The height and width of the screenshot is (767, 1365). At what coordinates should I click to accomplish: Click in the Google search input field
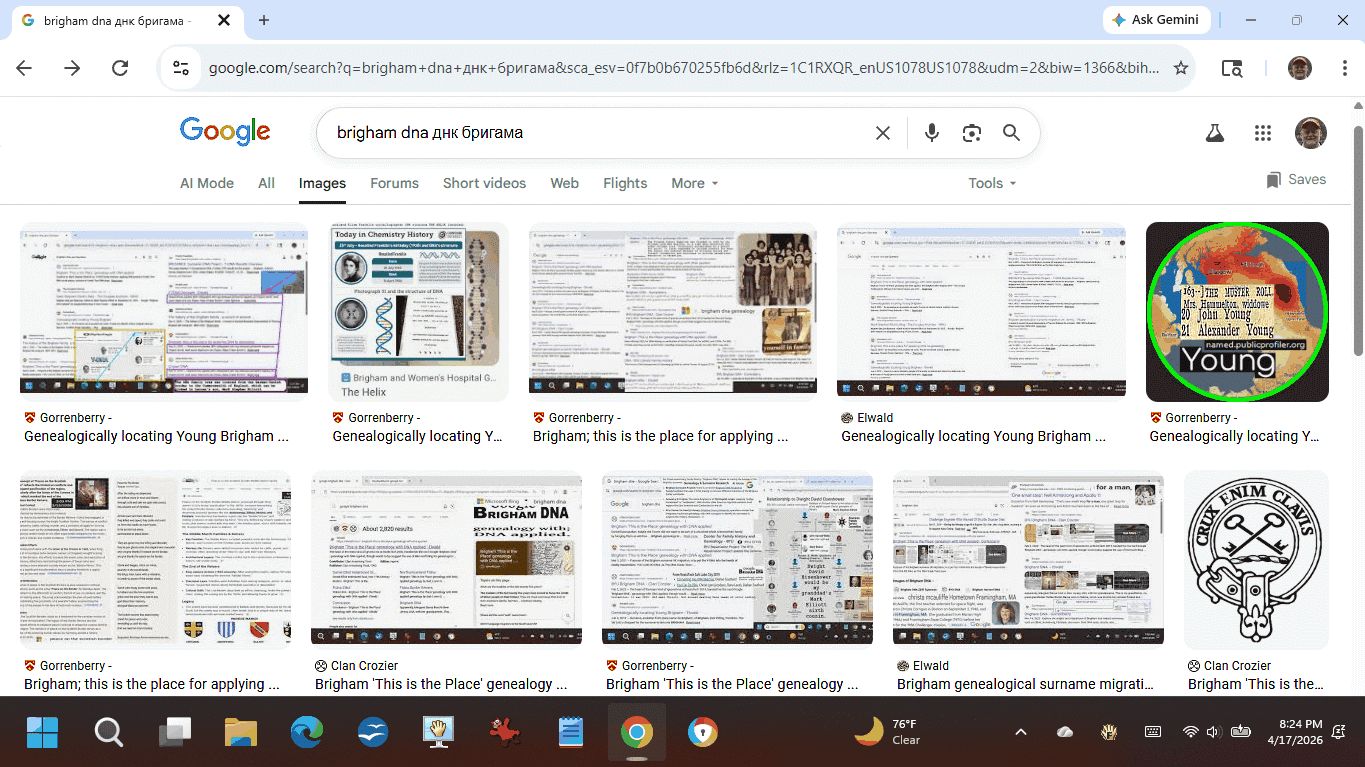tap(590, 133)
